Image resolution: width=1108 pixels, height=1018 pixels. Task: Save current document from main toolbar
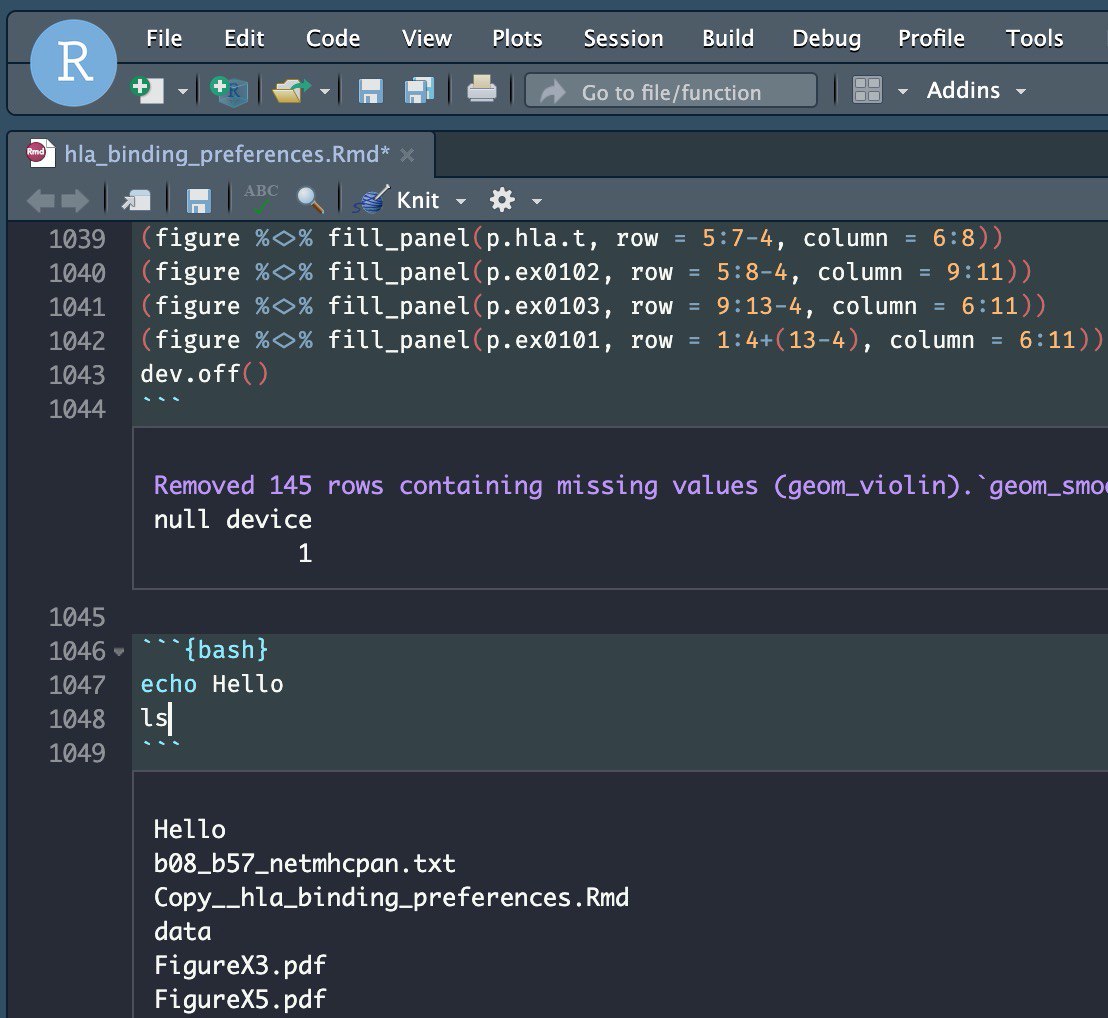(x=370, y=91)
